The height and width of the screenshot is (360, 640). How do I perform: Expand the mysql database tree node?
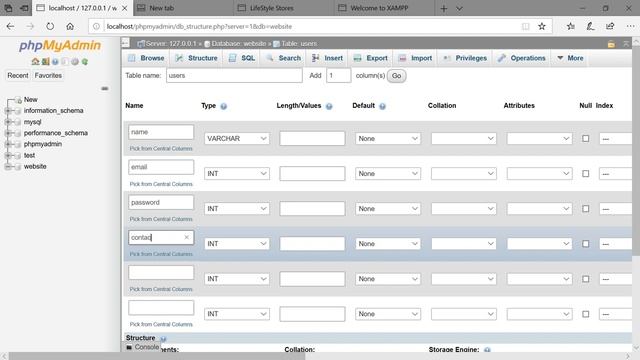tap(7, 122)
